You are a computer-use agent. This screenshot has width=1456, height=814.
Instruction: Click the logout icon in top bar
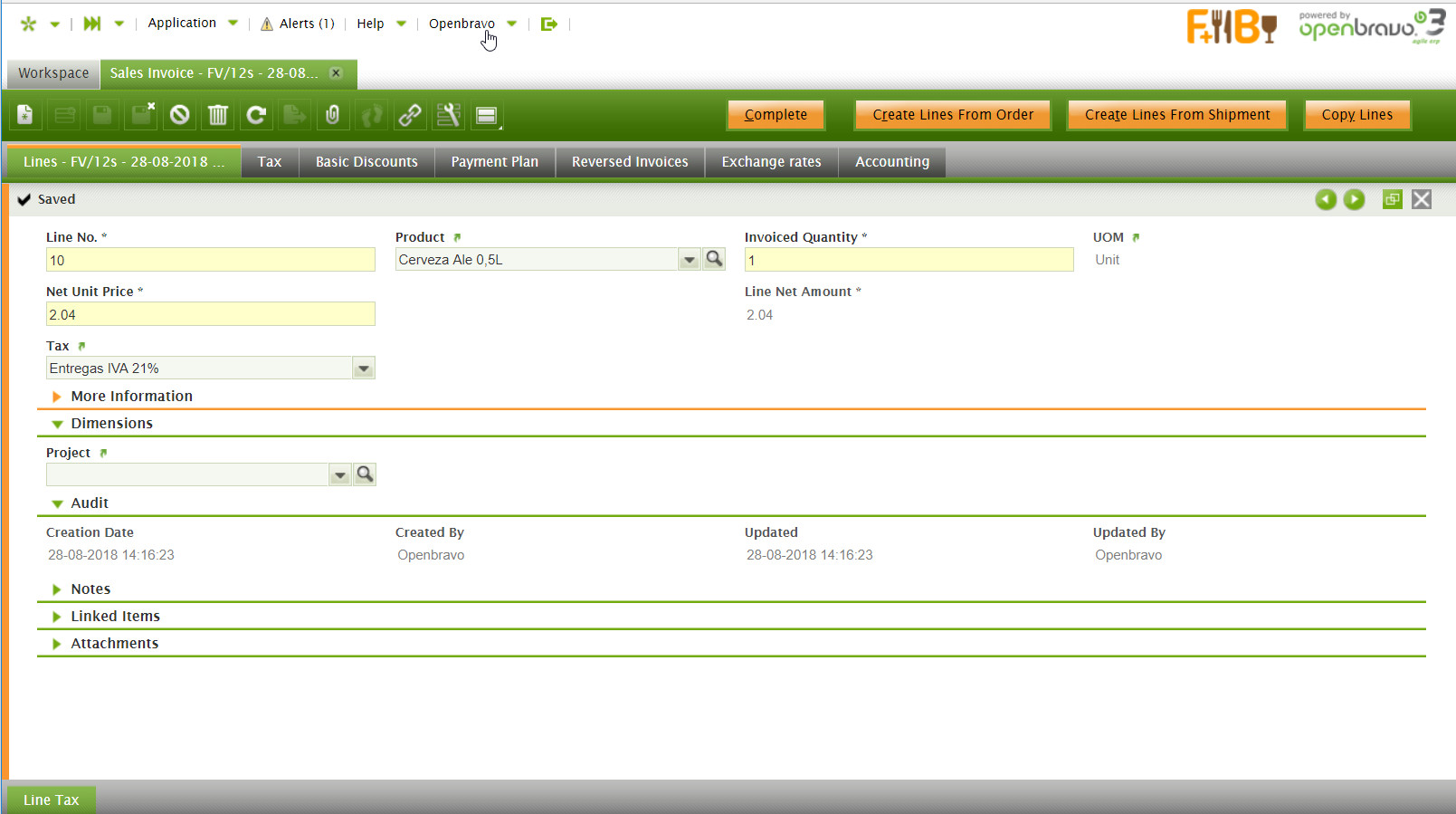click(548, 24)
